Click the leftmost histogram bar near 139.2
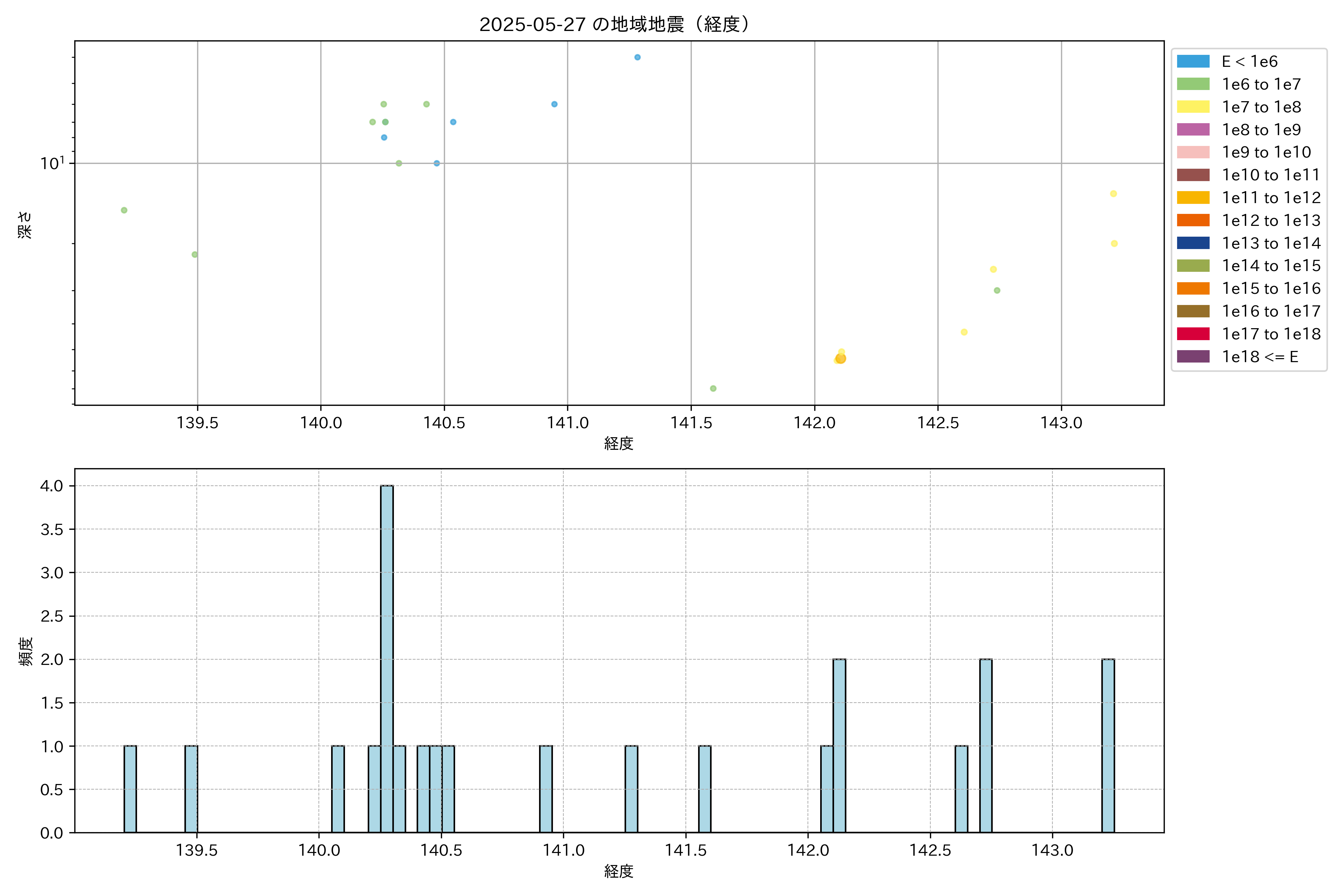This screenshot has height=896, width=1344. 130,788
